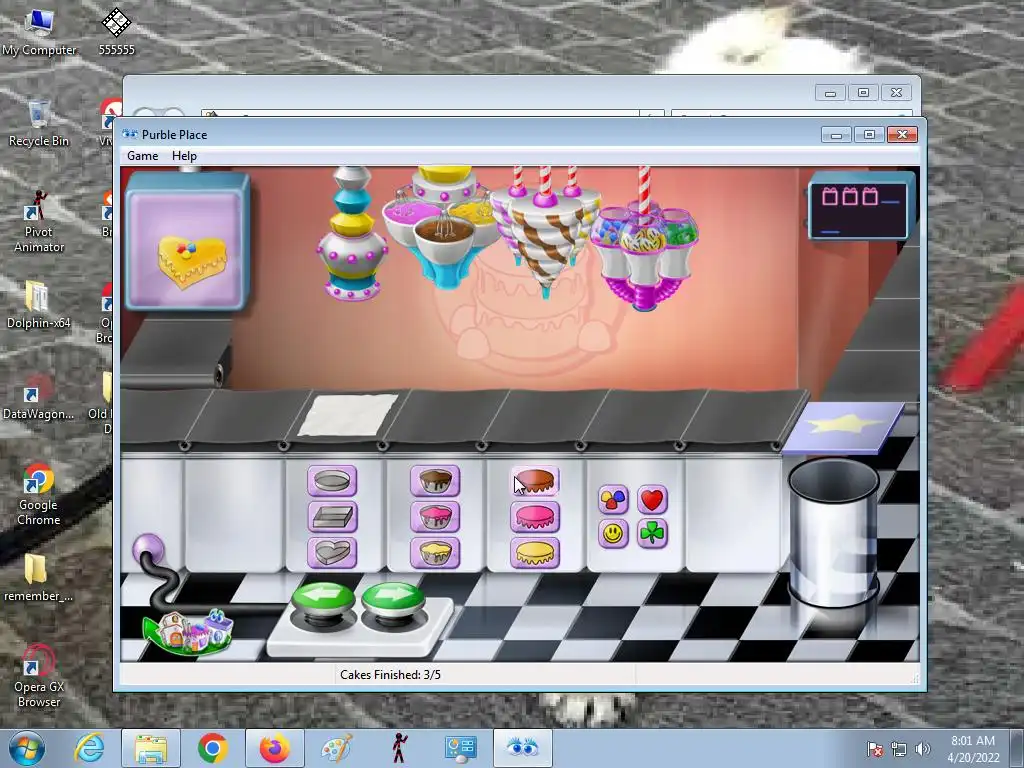Viewport: 1024px width, 768px height.
Task: Choose the strawberry pink batter button
Action: click(x=435, y=517)
